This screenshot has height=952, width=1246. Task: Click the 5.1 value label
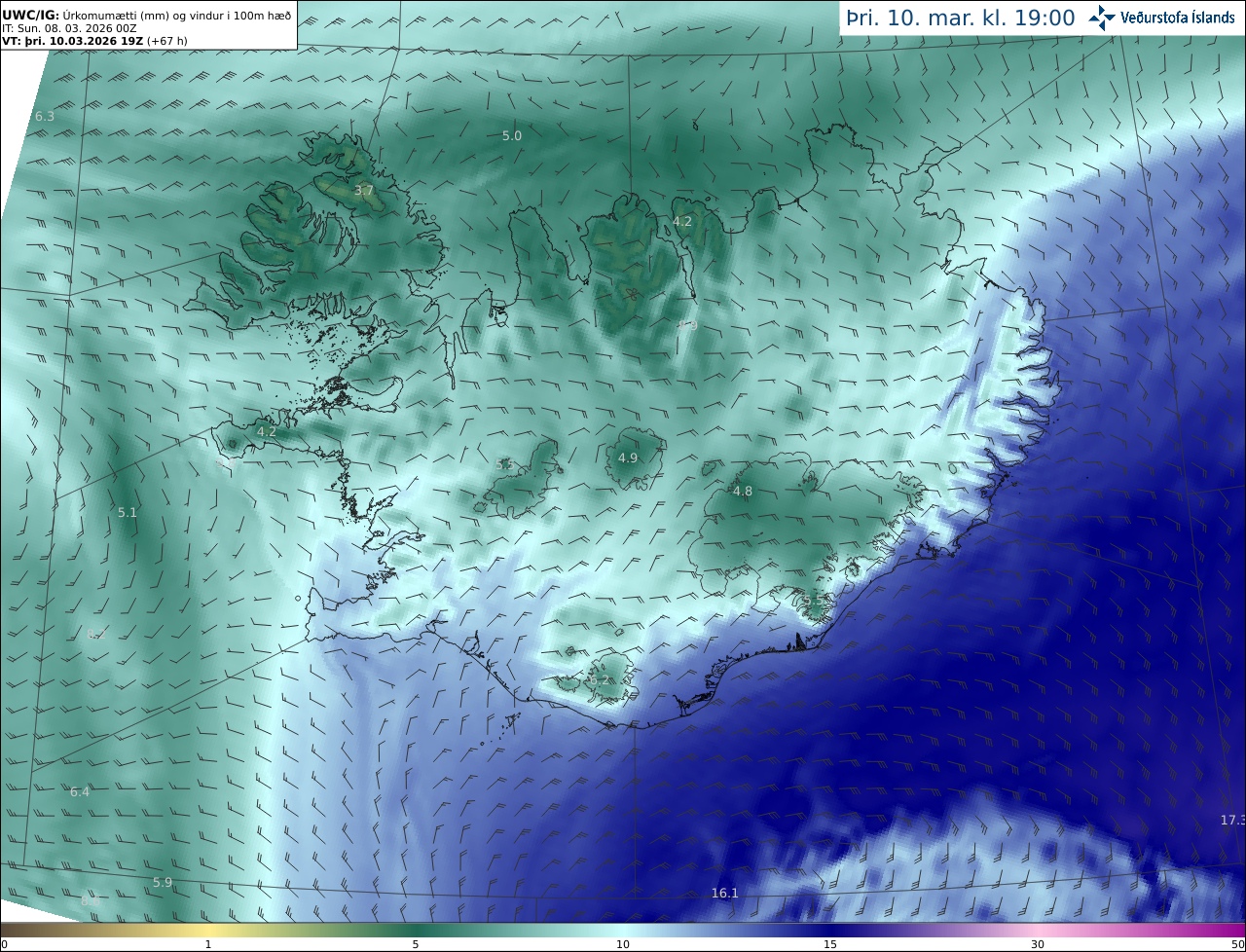pos(128,512)
